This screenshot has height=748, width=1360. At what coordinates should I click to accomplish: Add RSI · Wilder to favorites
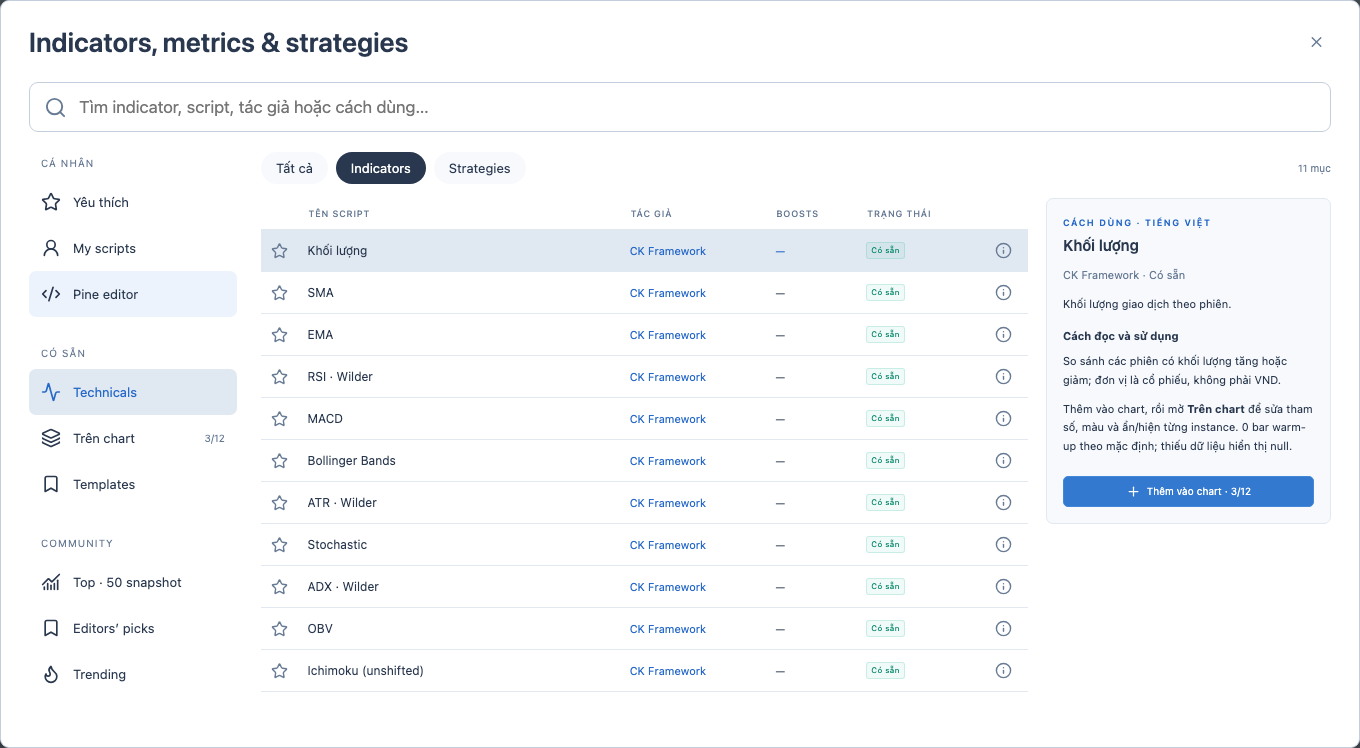click(280, 377)
